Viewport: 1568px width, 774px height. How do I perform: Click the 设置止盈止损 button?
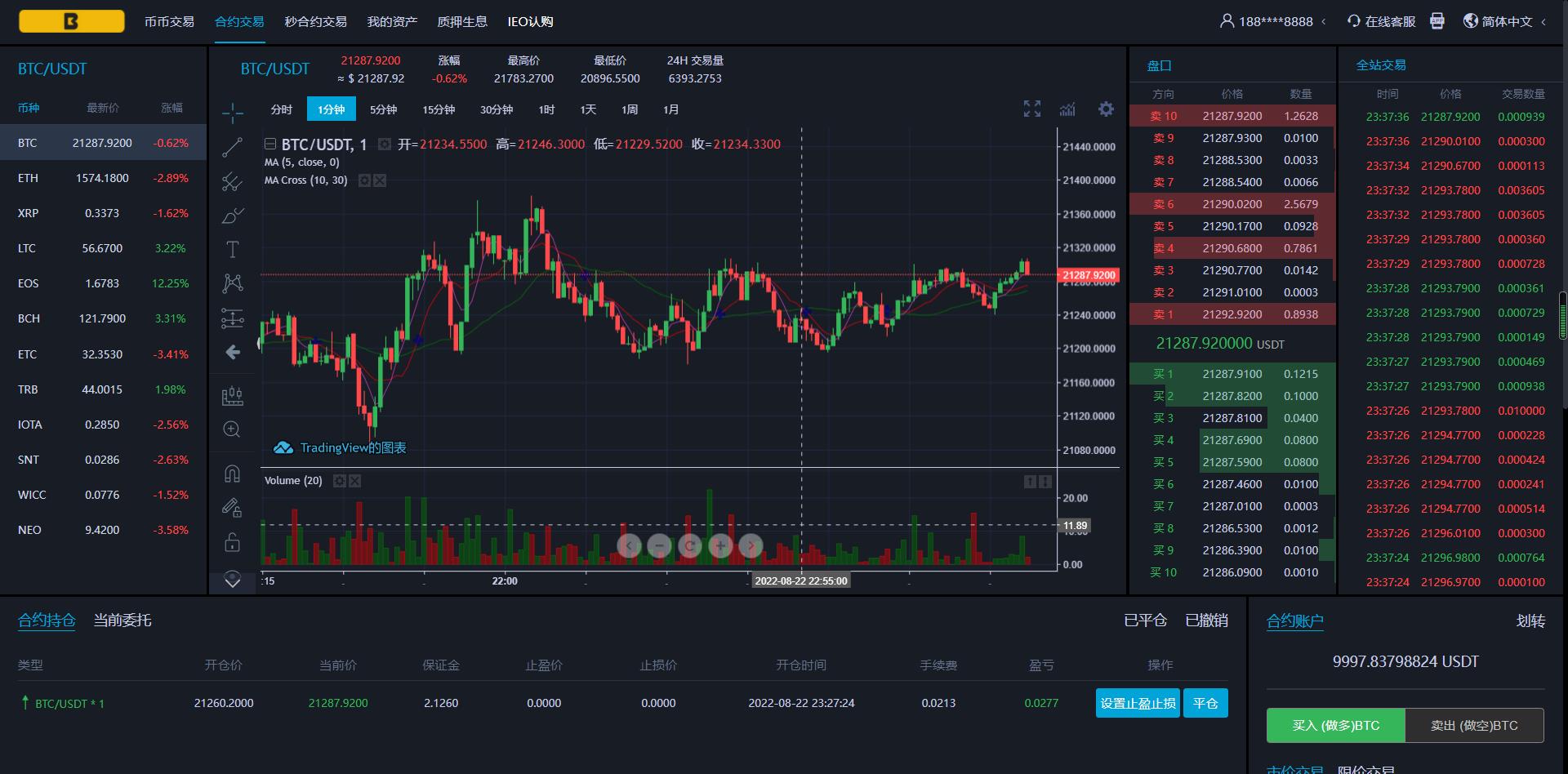(1138, 703)
